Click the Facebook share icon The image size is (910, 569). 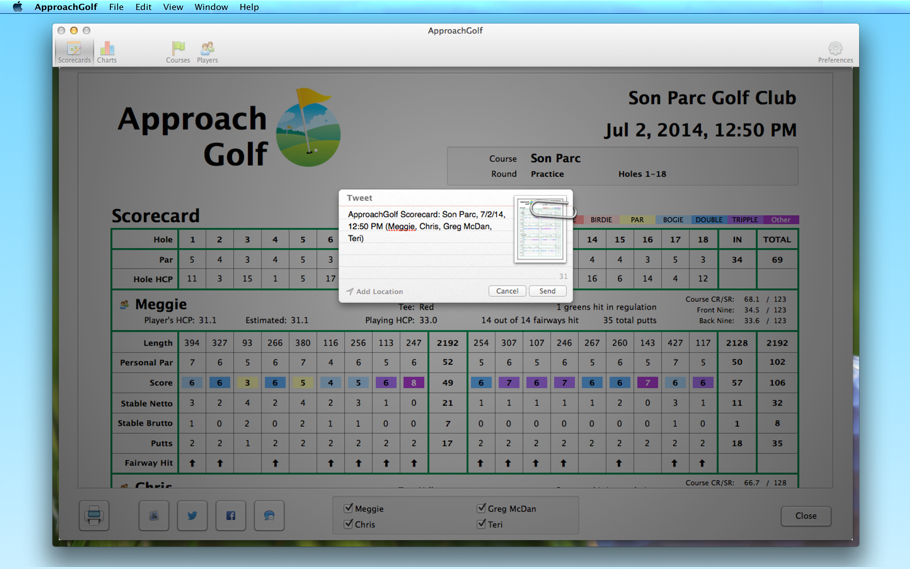click(230, 516)
